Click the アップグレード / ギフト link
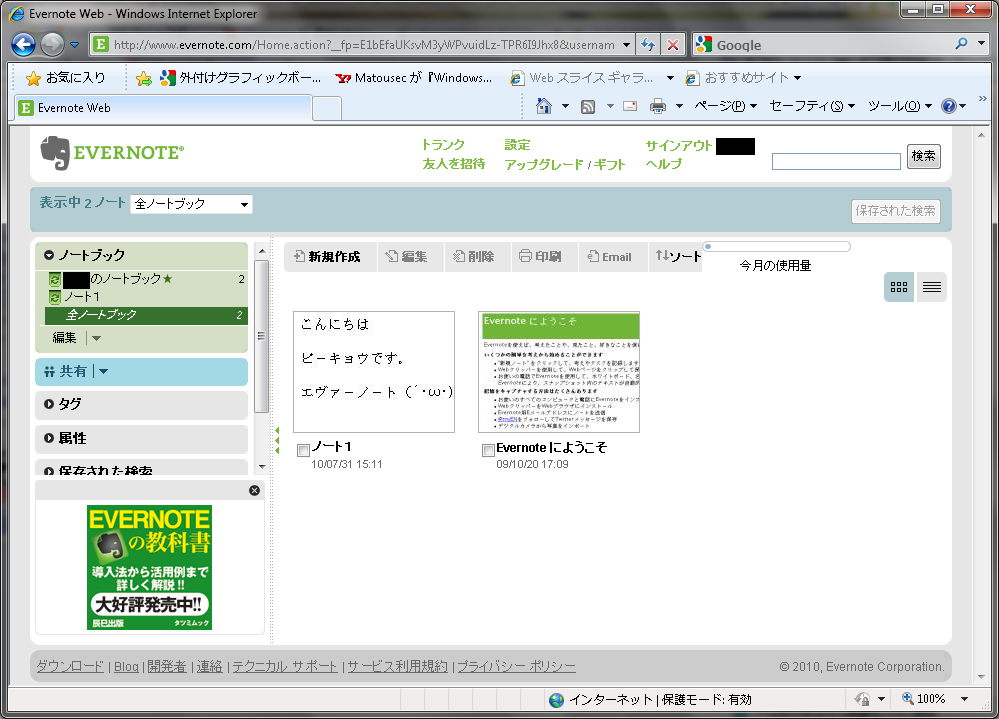Image resolution: width=999 pixels, height=719 pixels. coord(564,164)
